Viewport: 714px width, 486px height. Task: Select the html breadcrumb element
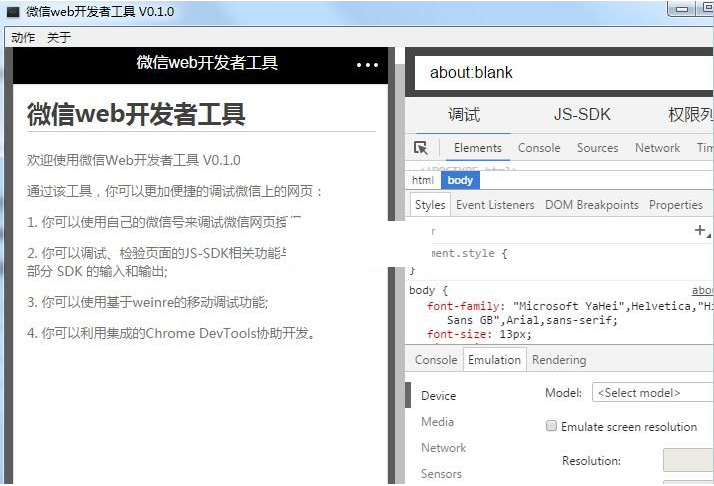pyautogui.click(x=423, y=180)
